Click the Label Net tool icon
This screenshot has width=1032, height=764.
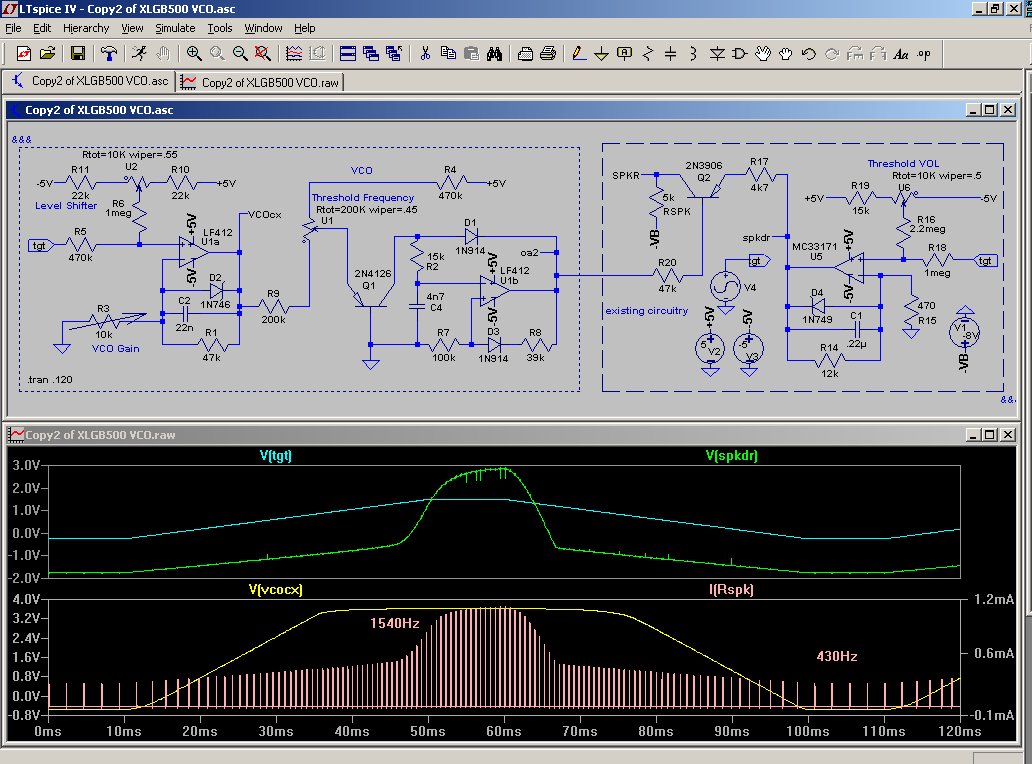tap(624, 53)
